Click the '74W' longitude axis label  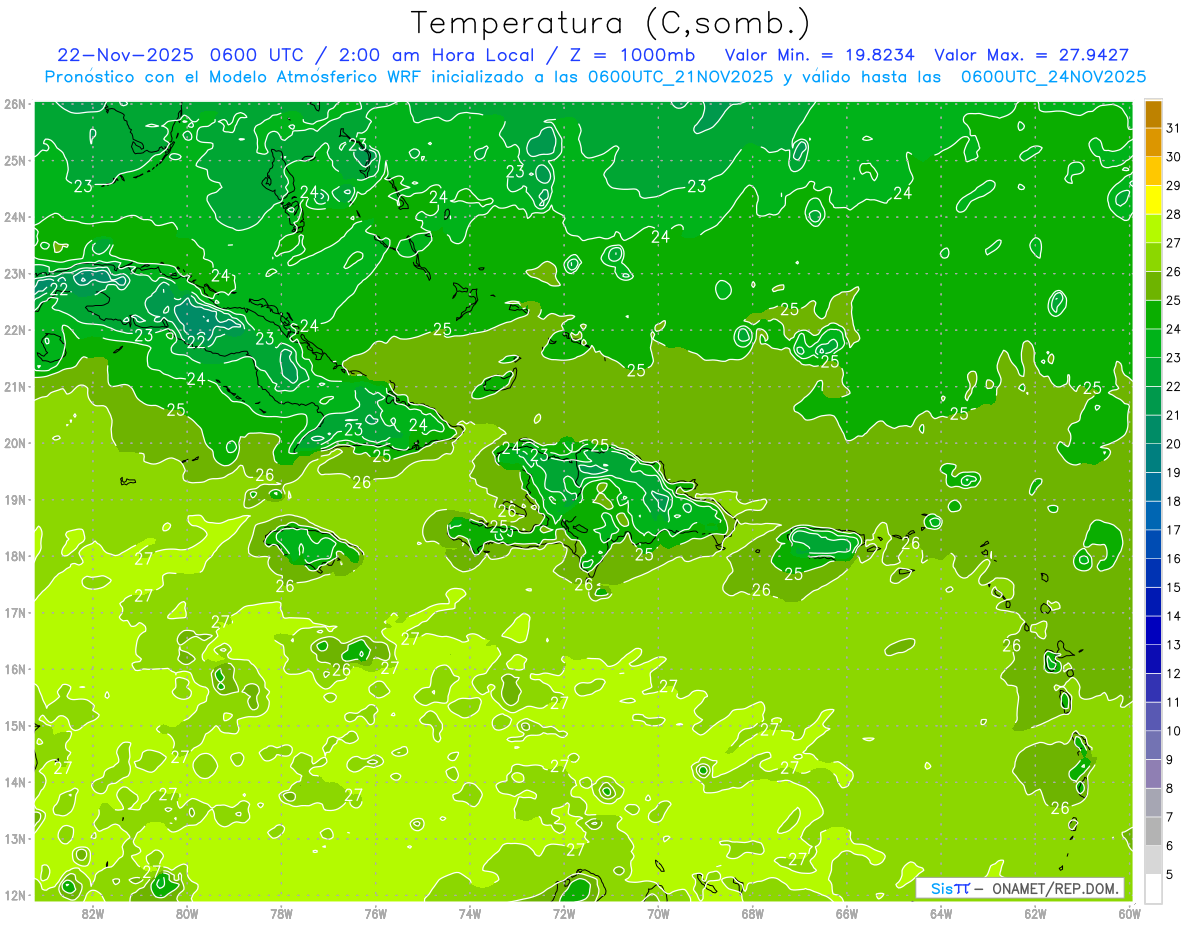tap(470, 912)
